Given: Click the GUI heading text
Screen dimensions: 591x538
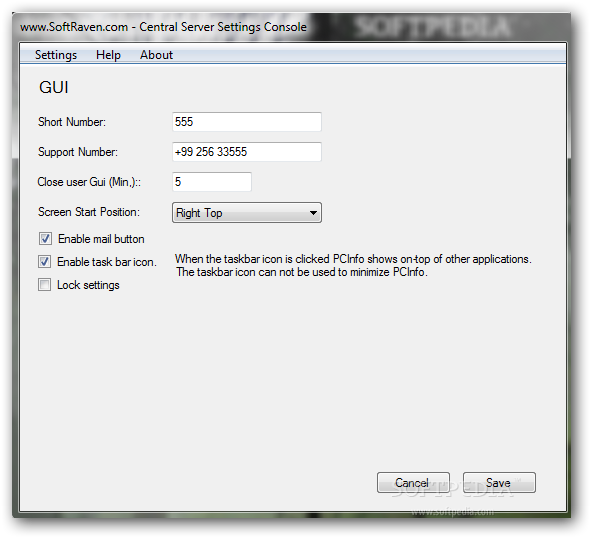Looking at the screenshot, I should point(54,87).
